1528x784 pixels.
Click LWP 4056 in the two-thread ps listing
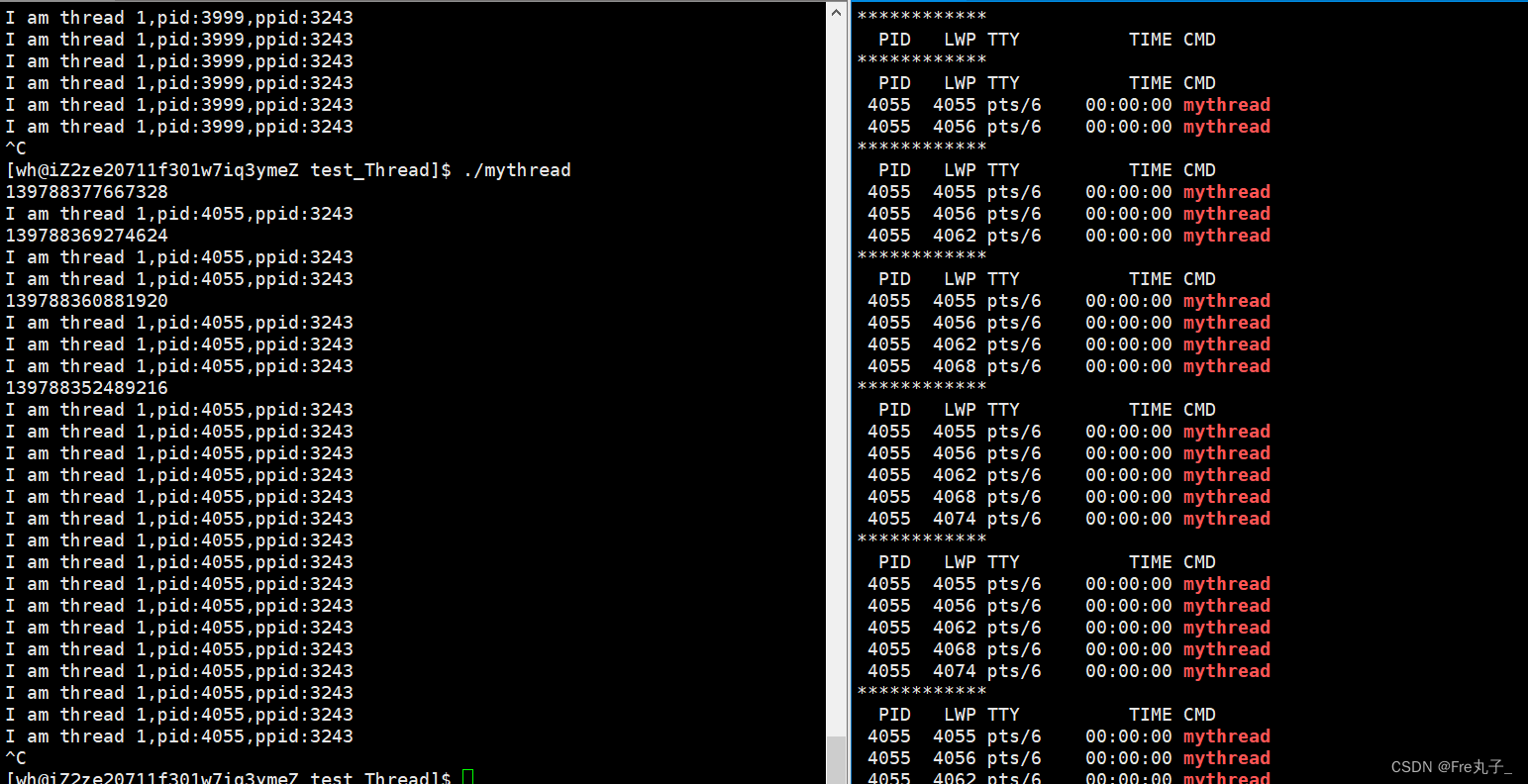click(x=955, y=127)
